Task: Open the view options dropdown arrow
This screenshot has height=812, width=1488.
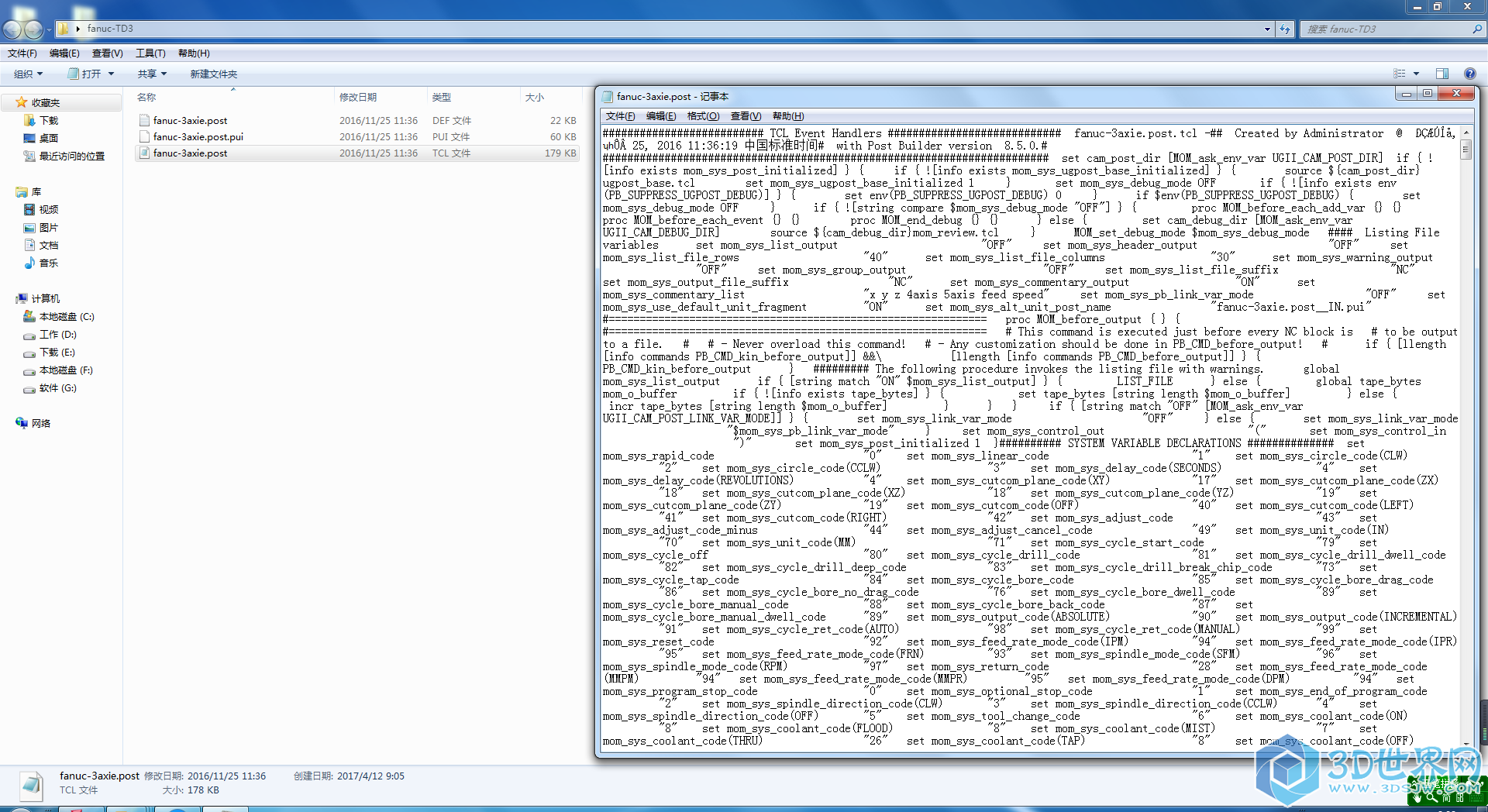Action: pyautogui.click(x=1416, y=74)
